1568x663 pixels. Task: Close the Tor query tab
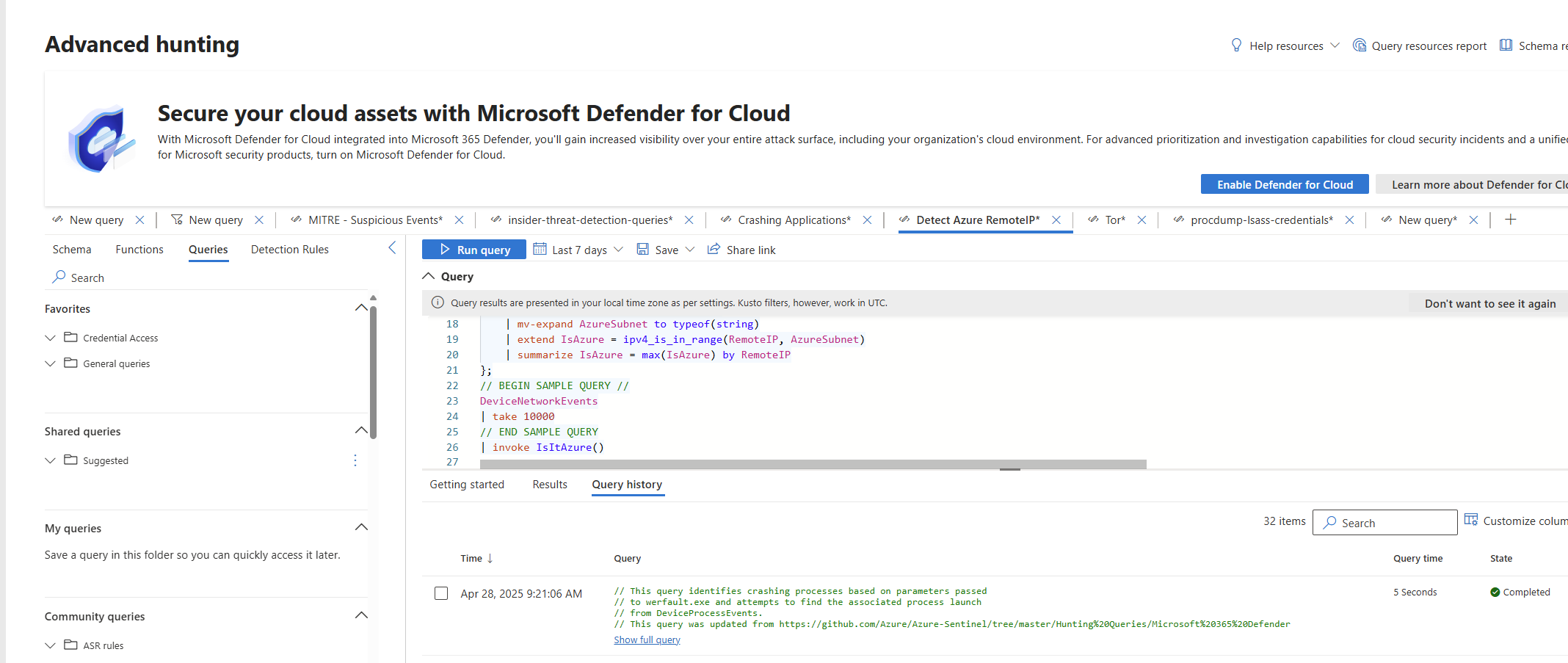tap(1141, 220)
